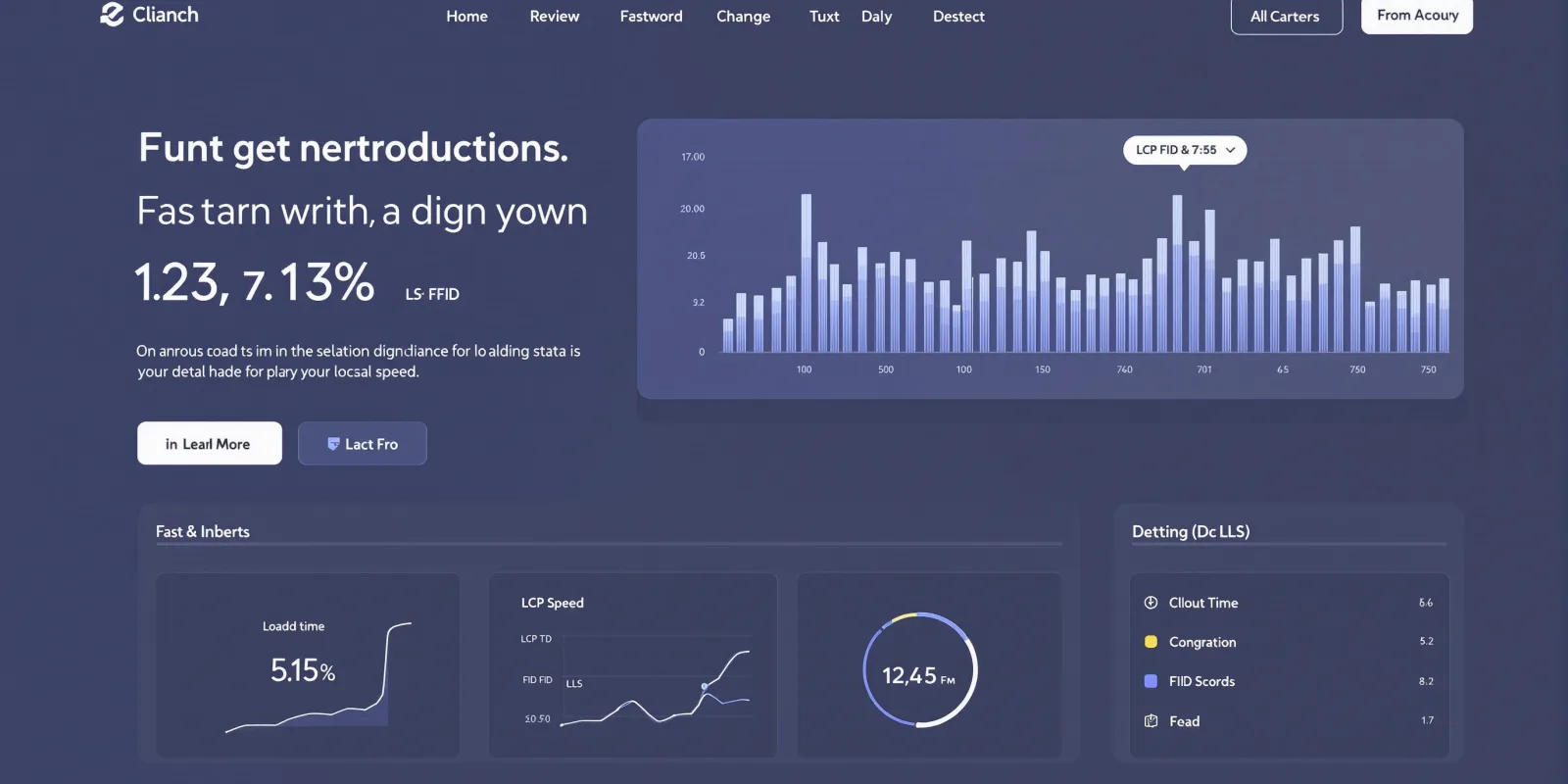Screen dimensions: 1568x784
Task: Click the LS· FFID label
Action: [432, 294]
